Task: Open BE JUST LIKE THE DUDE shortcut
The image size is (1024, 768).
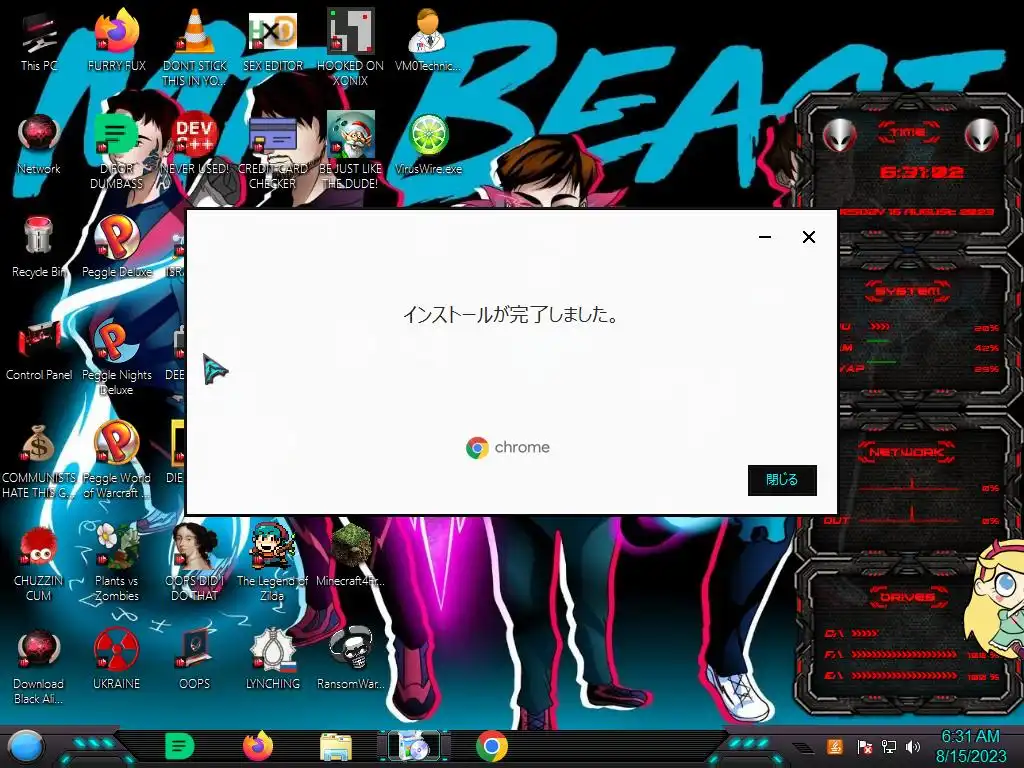Action: (351, 150)
